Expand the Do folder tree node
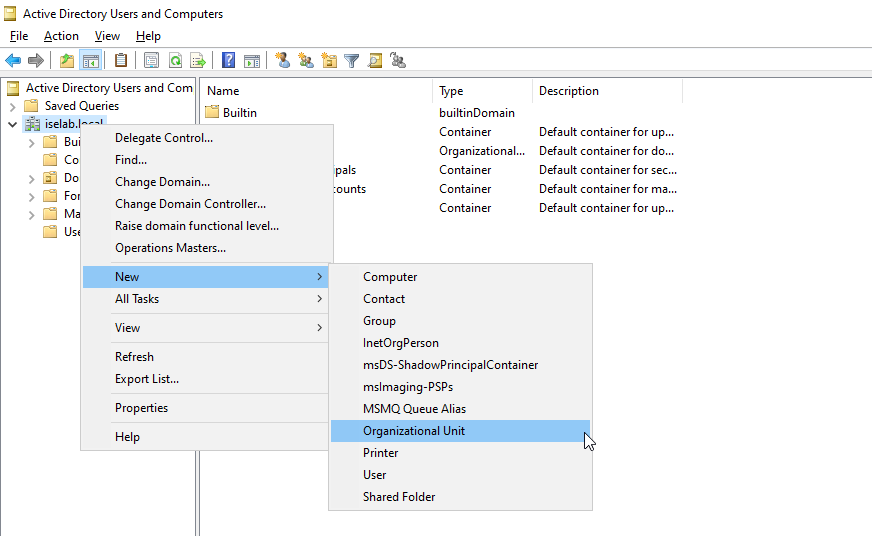872x536 pixels. [32, 178]
